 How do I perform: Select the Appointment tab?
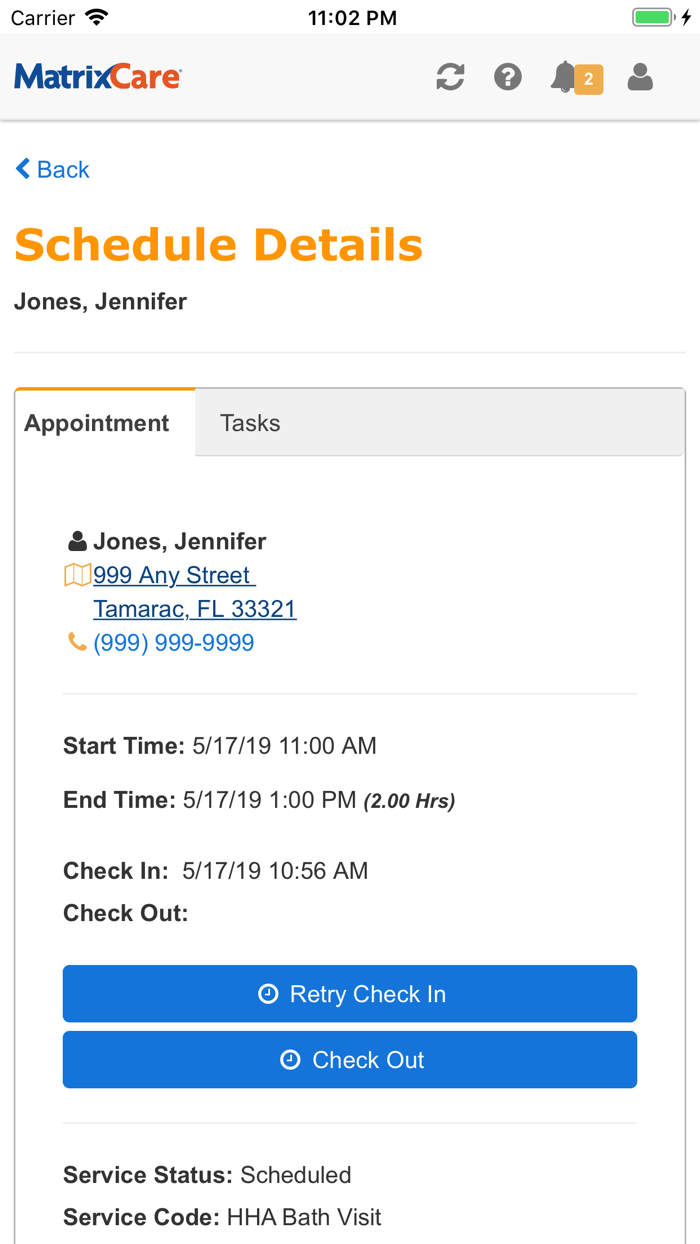point(97,423)
